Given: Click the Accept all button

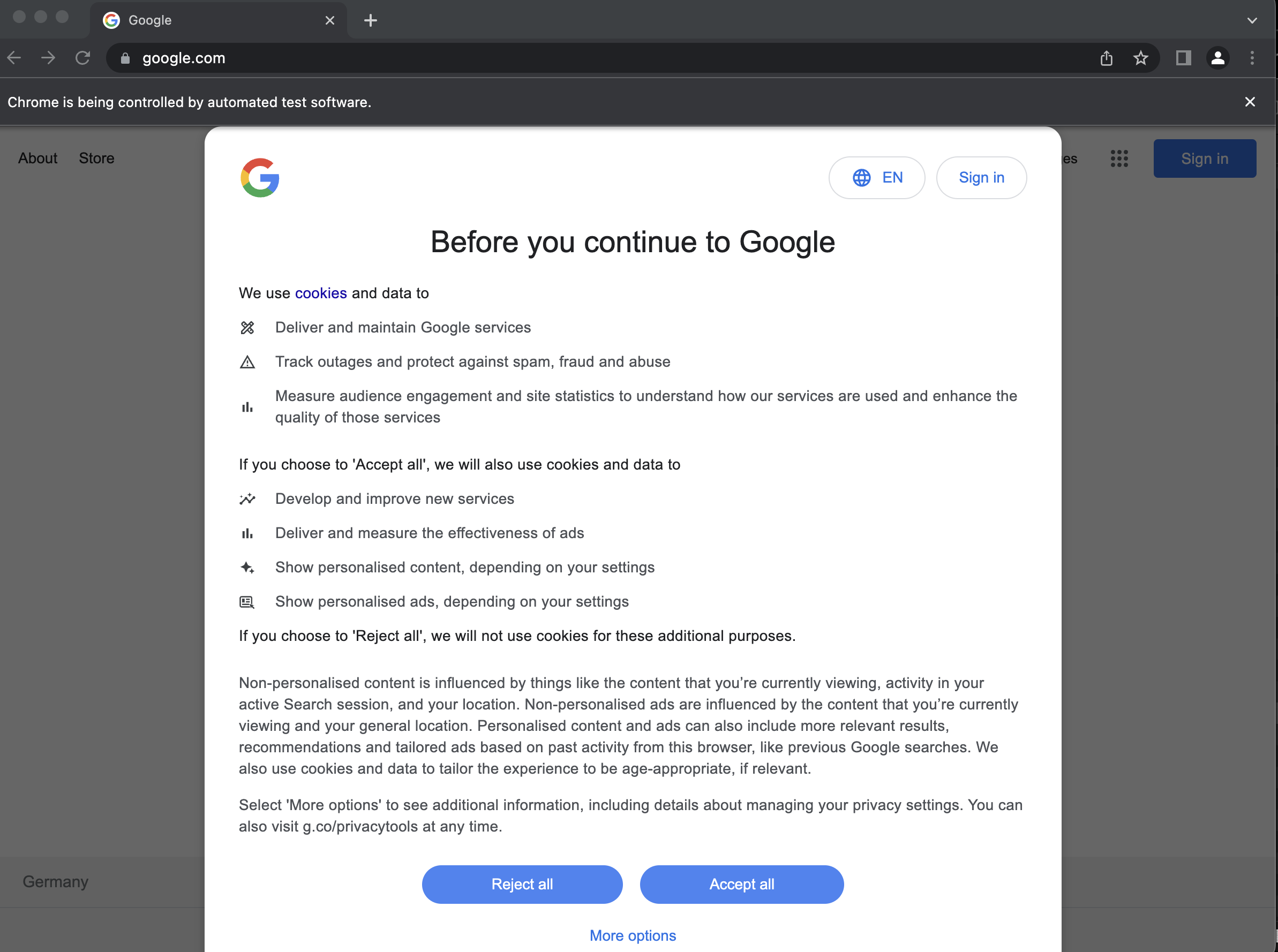Looking at the screenshot, I should [x=742, y=884].
